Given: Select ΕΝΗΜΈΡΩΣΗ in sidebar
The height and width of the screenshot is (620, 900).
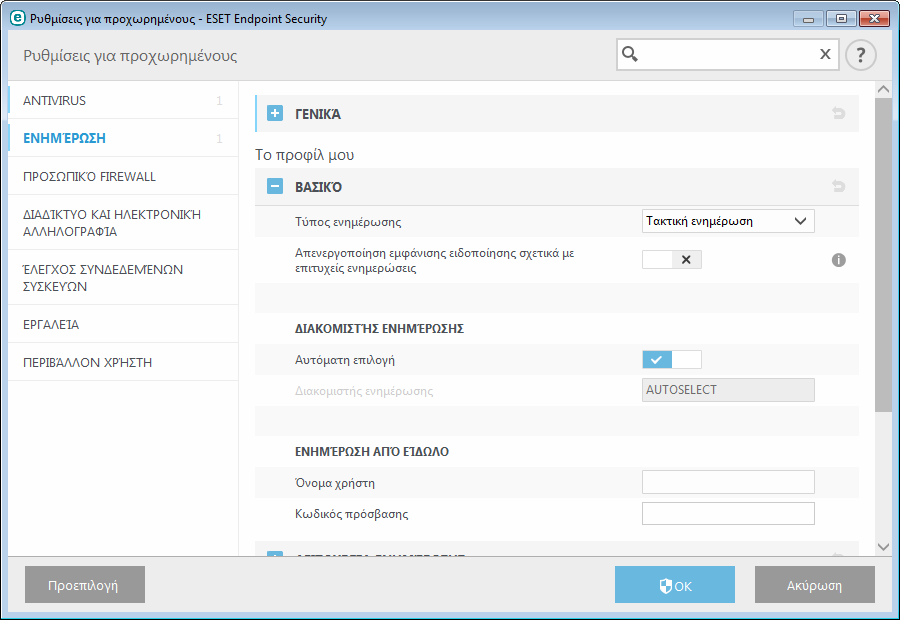Looking at the screenshot, I should click(123, 138).
